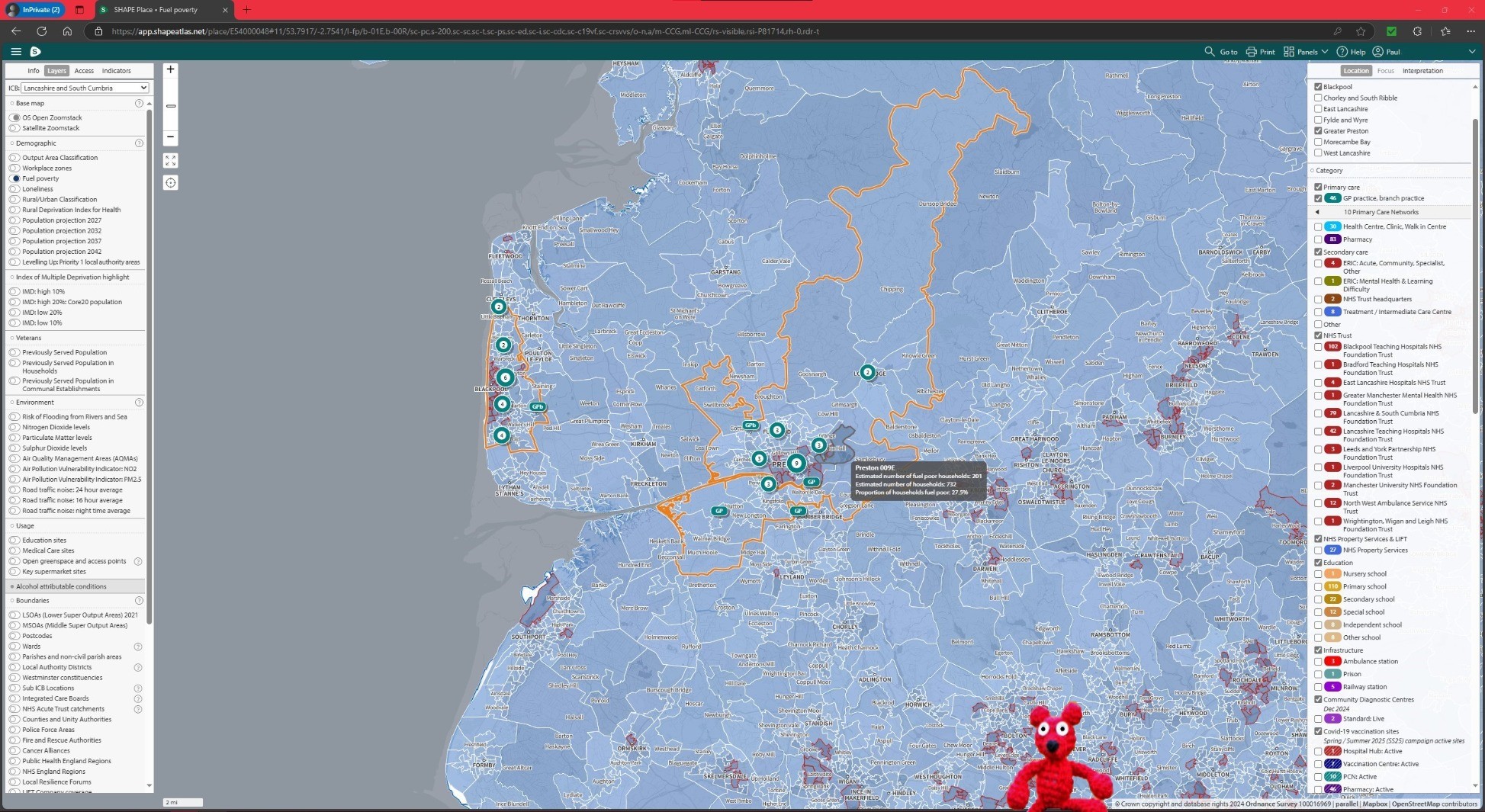This screenshot has width=1485, height=812.
Task: Click the map zoom out minus button
Action: pyautogui.click(x=170, y=137)
